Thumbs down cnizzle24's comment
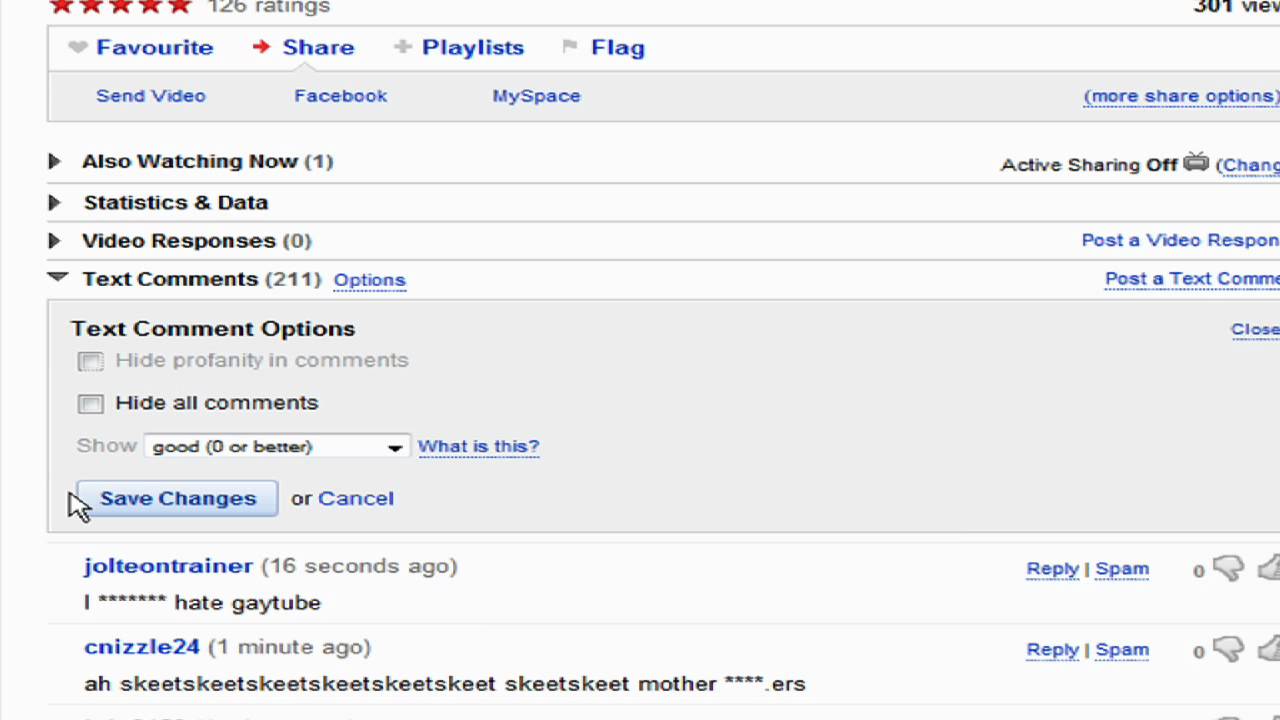1280x720 pixels. pyautogui.click(x=1228, y=650)
